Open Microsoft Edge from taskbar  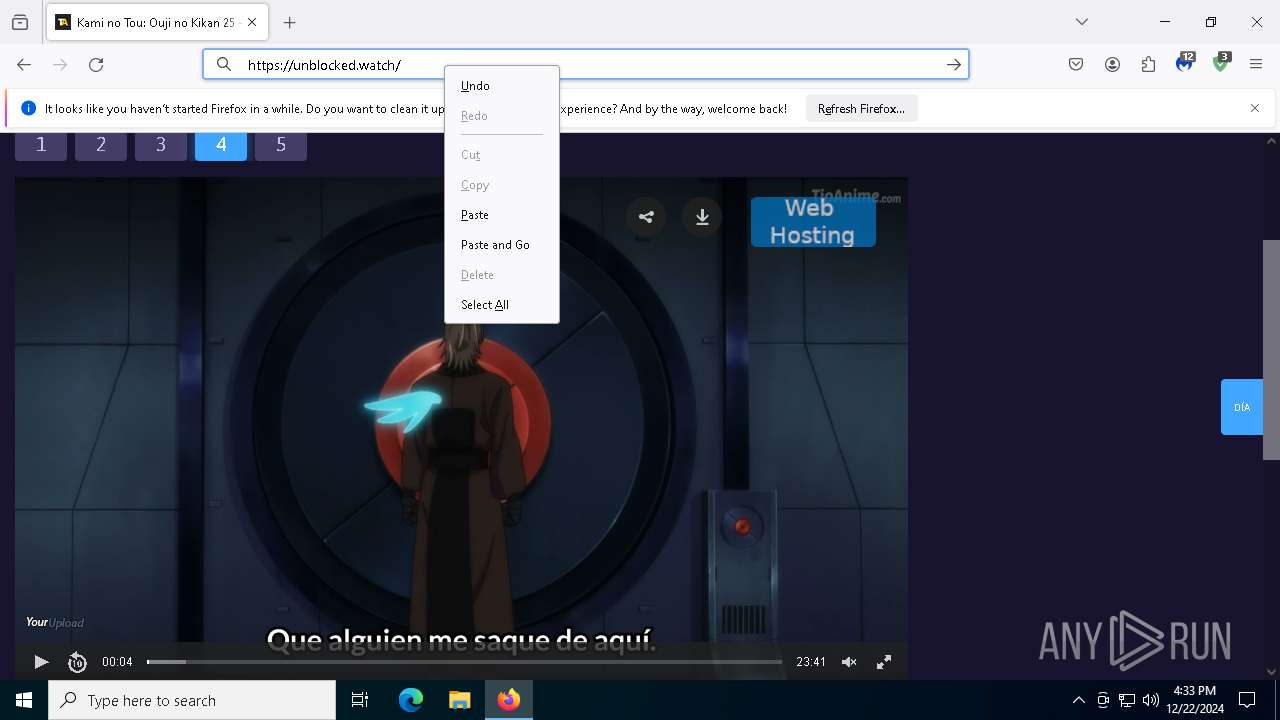(411, 700)
